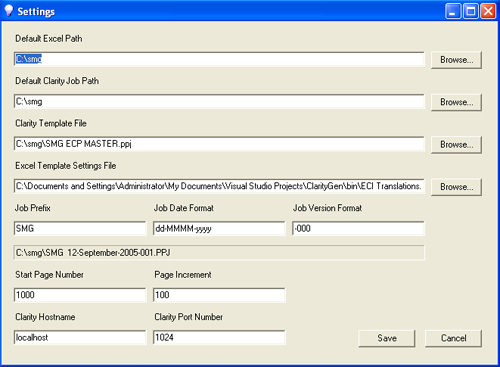This screenshot has width=500, height=367.
Task: Click the 'Excel Template Settings File' label
Action: tap(66, 166)
